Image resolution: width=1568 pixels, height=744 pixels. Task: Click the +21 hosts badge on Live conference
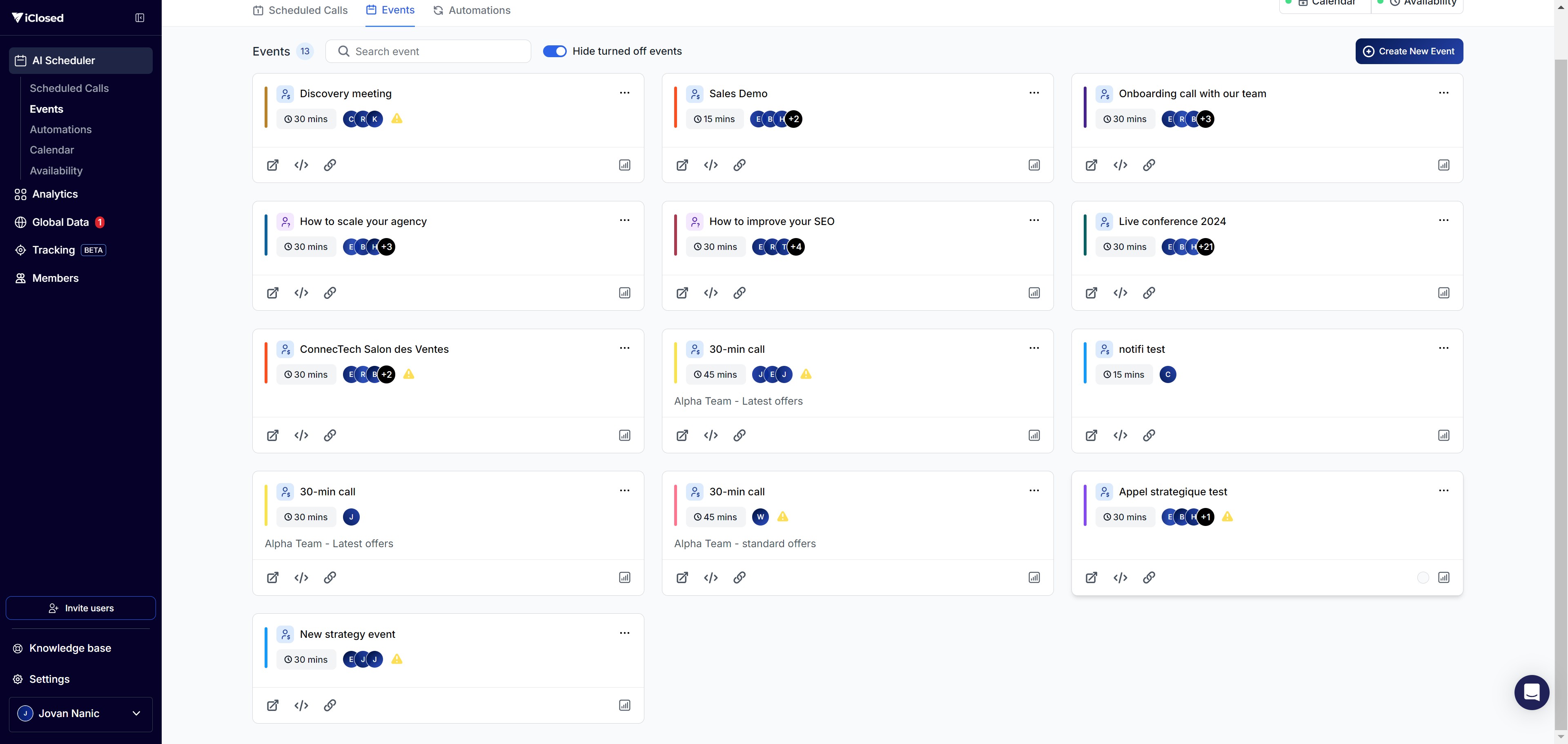tap(1205, 247)
